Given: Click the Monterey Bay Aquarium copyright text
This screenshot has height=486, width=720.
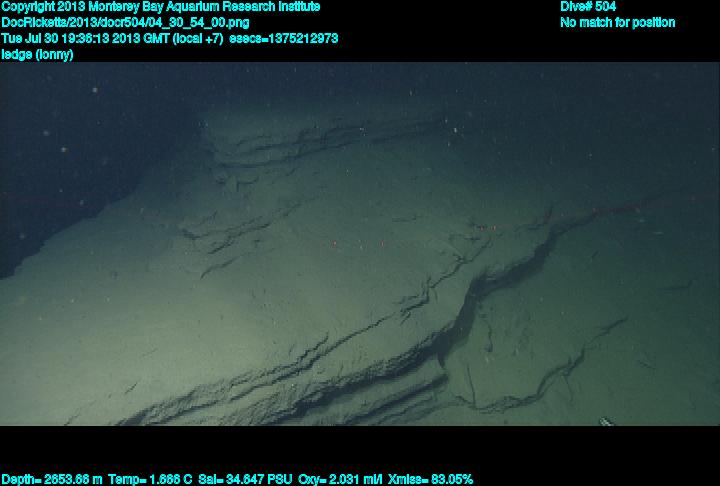Looking at the screenshot, I should 160,6.
